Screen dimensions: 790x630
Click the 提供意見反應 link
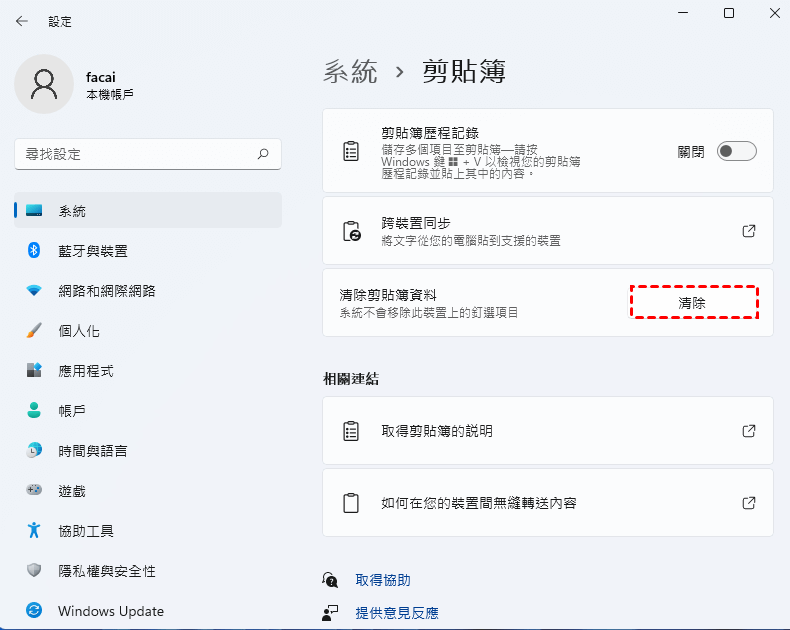pyautogui.click(x=396, y=612)
